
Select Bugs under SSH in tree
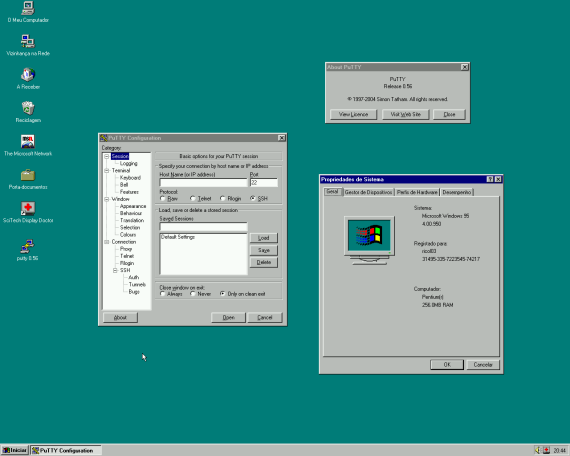click(x=134, y=292)
